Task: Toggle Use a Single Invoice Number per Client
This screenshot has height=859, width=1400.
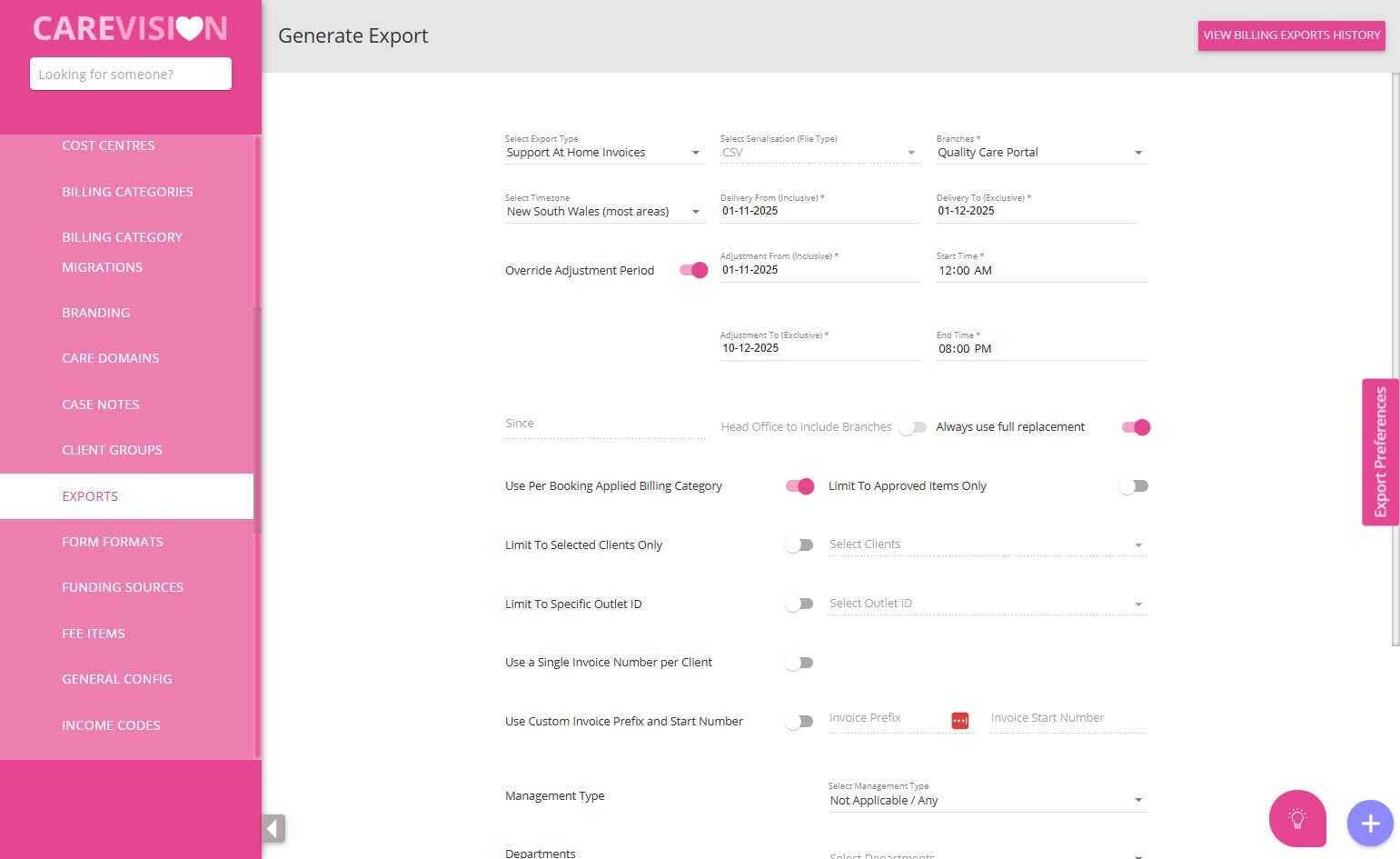Action: pyautogui.click(x=799, y=663)
